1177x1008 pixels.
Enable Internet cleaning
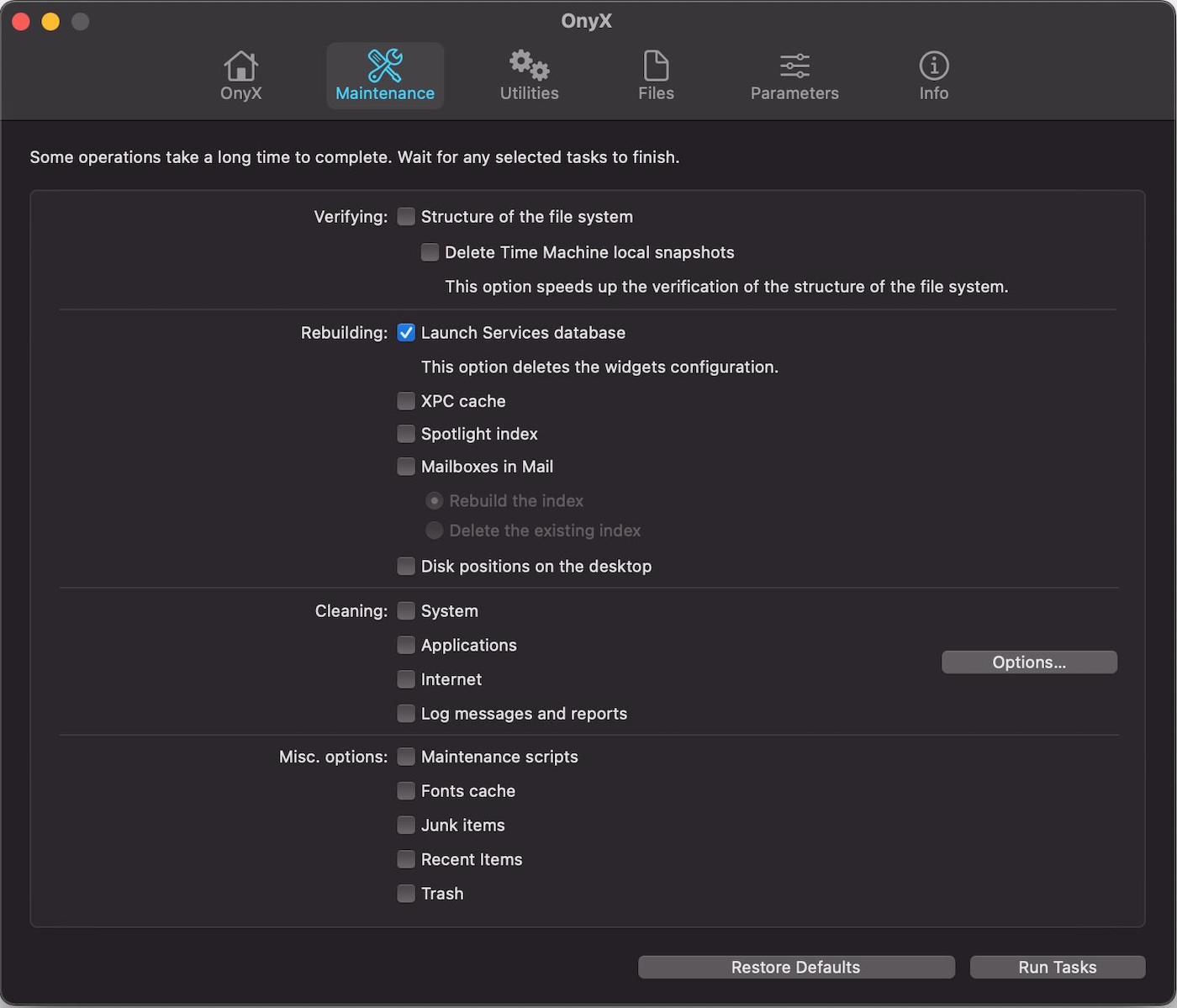pyautogui.click(x=406, y=679)
